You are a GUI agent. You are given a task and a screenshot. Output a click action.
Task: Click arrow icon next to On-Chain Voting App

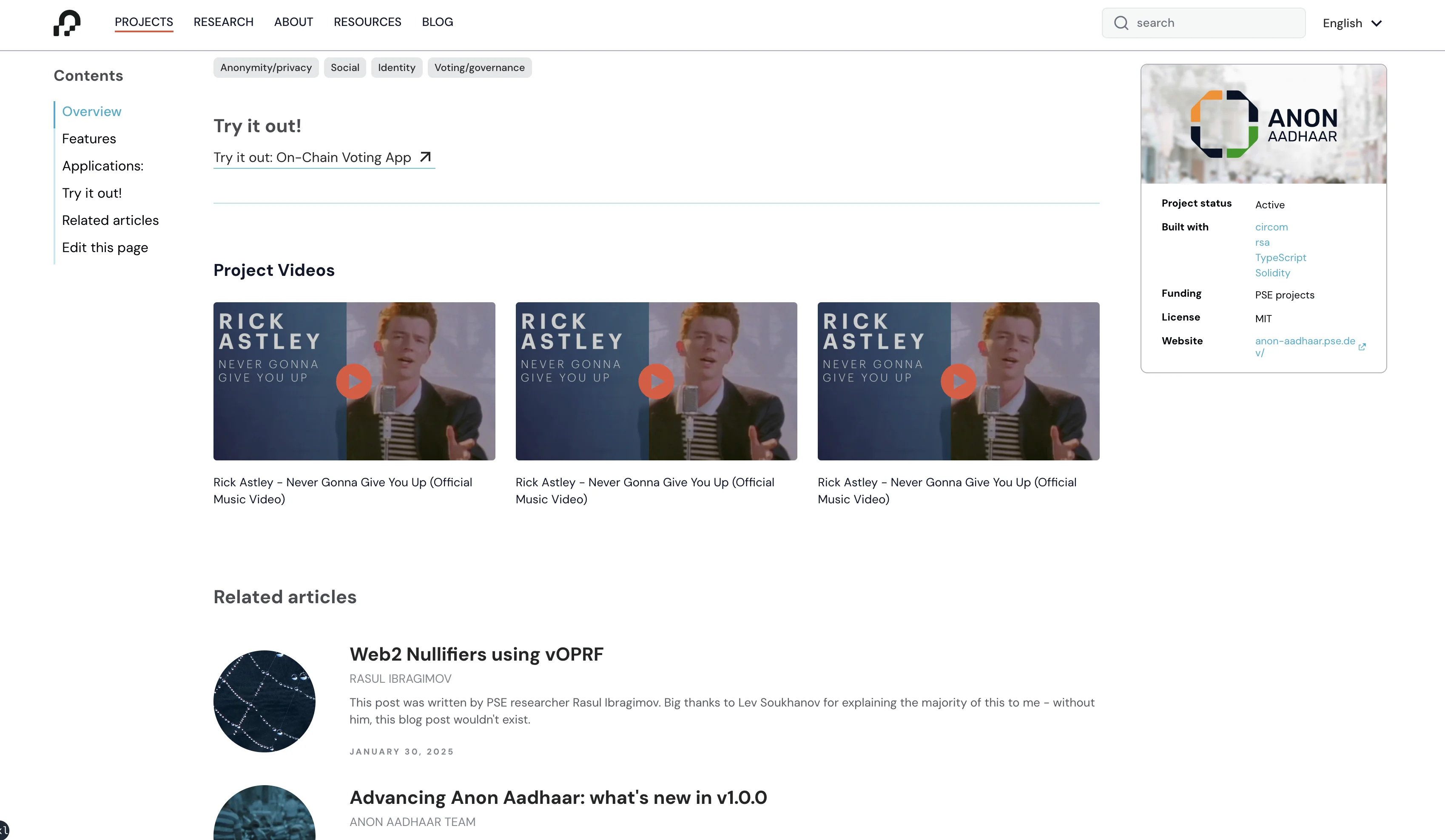pos(425,157)
